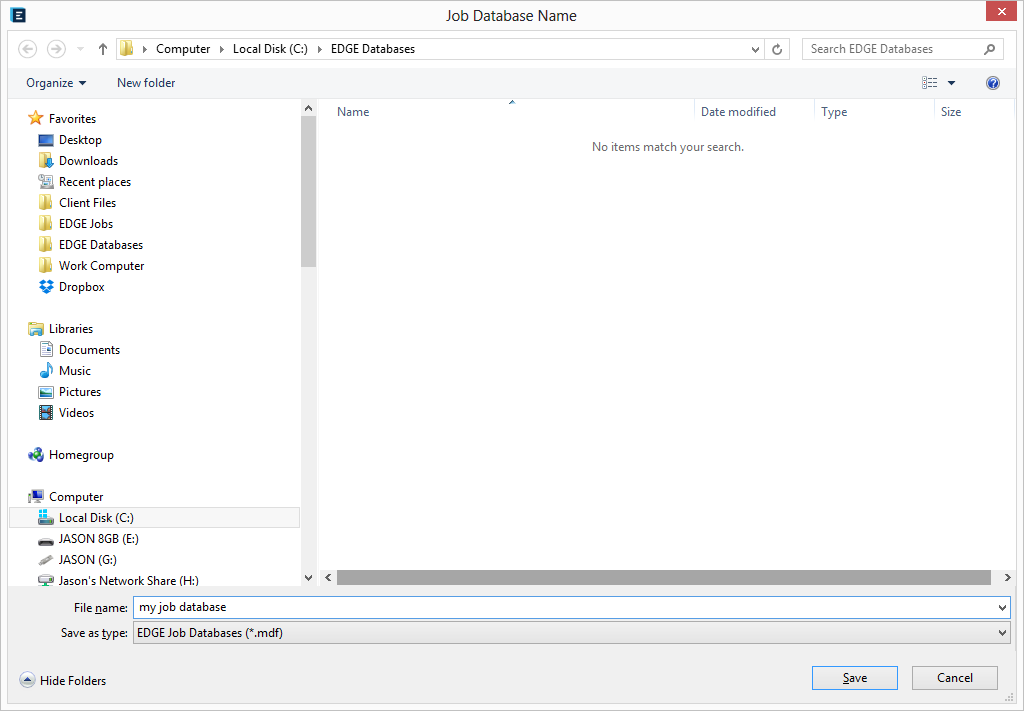The height and width of the screenshot is (711, 1024).
Task: Open the File name history dropdown arrow
Action: (x=1002, y=607)
